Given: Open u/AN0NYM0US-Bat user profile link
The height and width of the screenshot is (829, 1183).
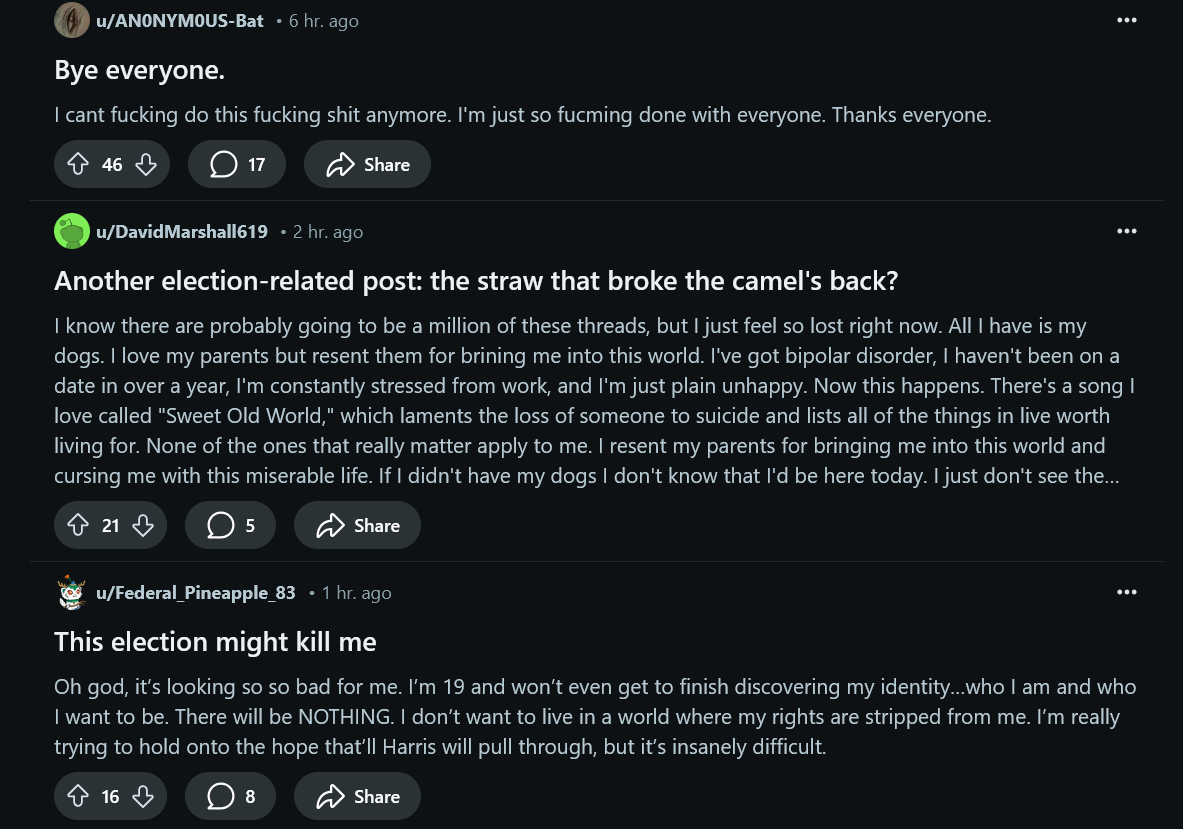Looking at the screenshot, I should pos(180,21).
